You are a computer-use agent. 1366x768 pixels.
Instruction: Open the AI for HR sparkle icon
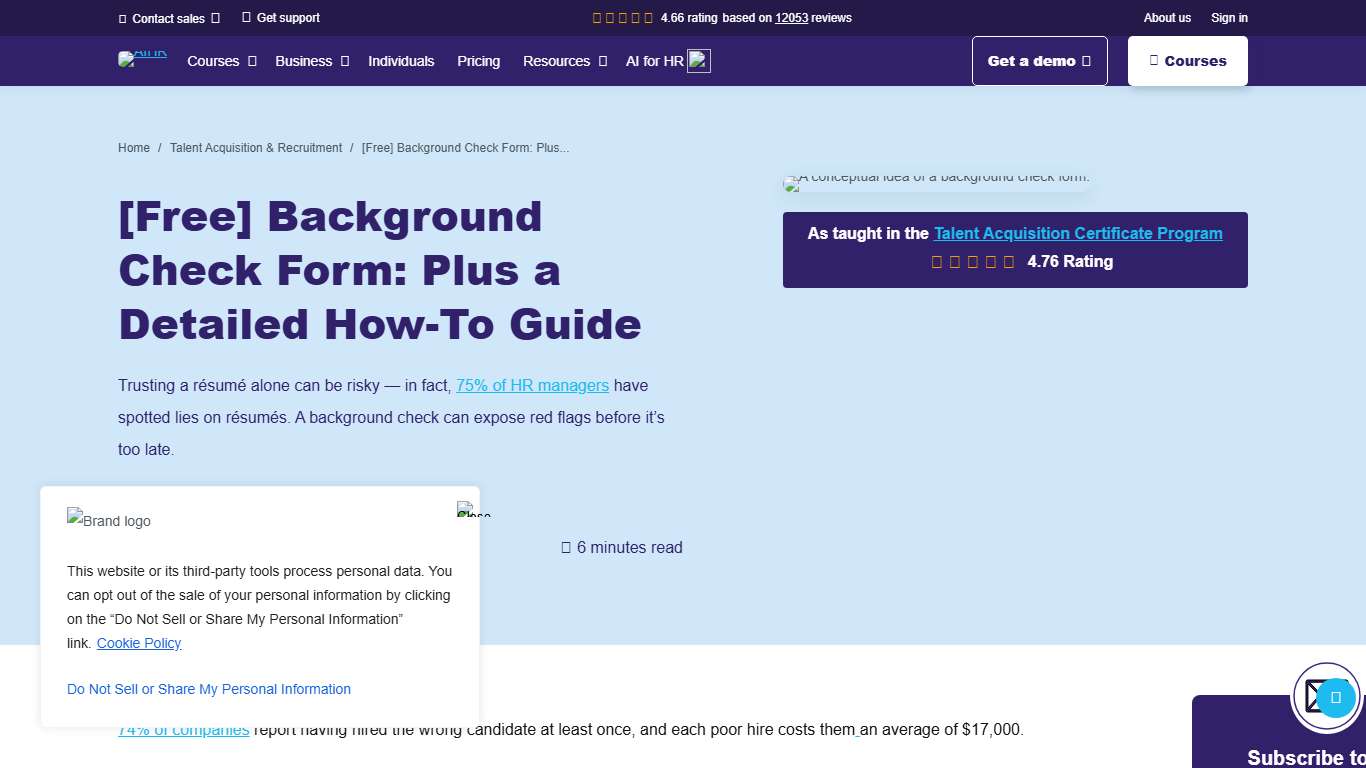(x=698, y=60)
